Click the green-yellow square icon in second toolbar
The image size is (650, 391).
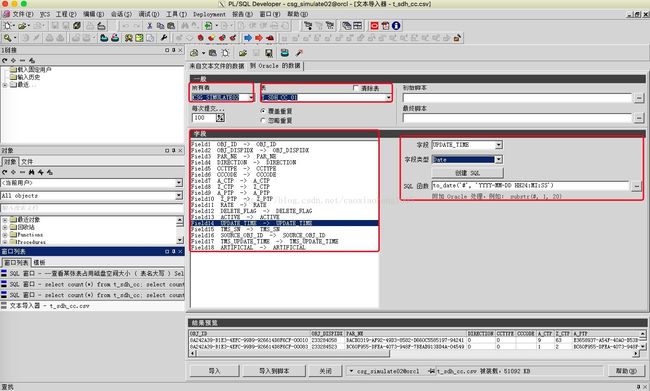pyautogui.click(x=139, y=38)
